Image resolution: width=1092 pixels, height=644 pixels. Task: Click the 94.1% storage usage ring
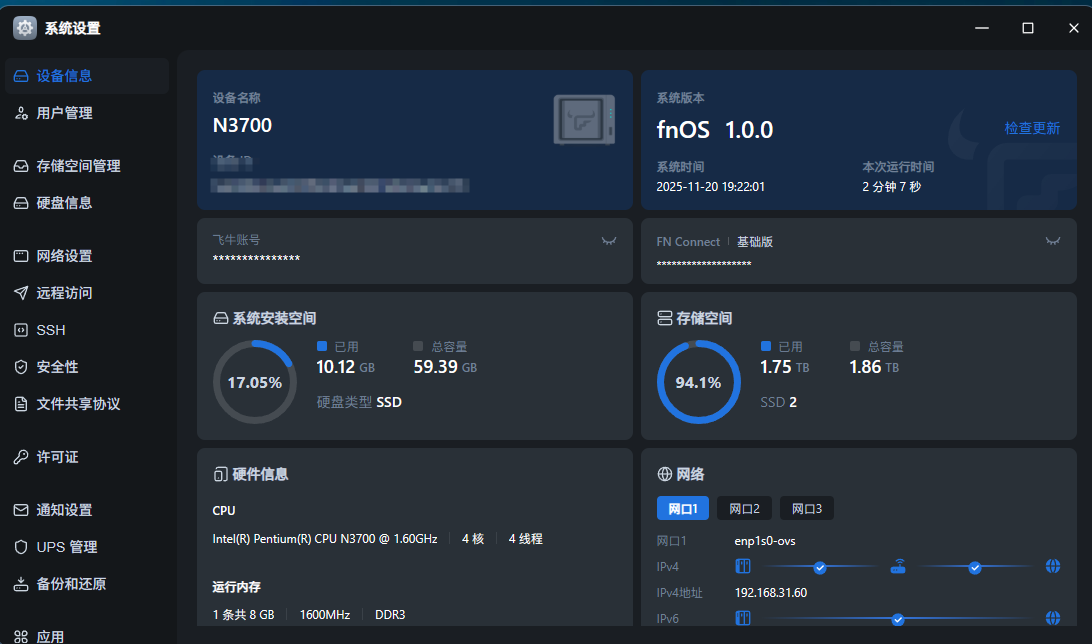pos(699,382)
